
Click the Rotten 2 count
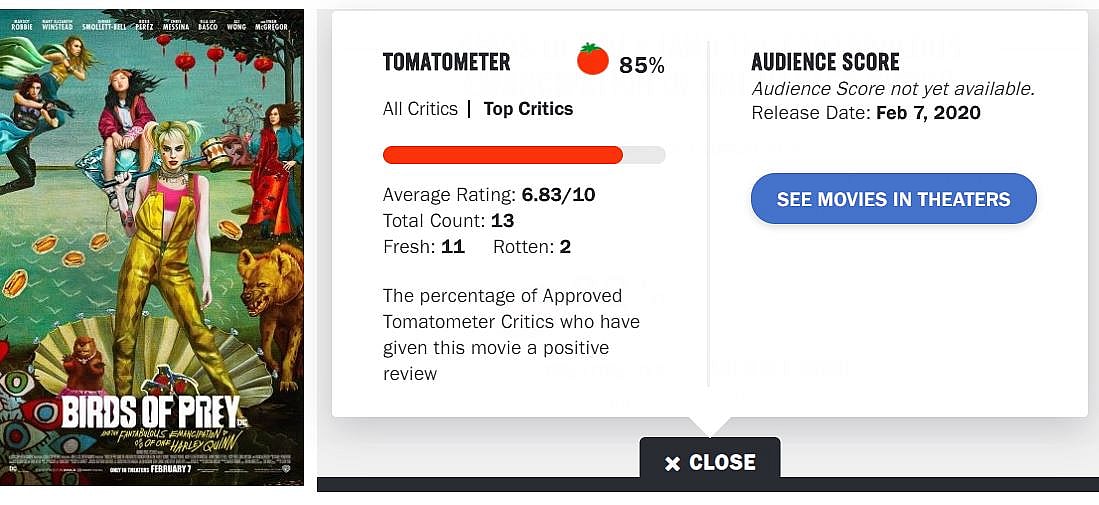coord(532,246)
